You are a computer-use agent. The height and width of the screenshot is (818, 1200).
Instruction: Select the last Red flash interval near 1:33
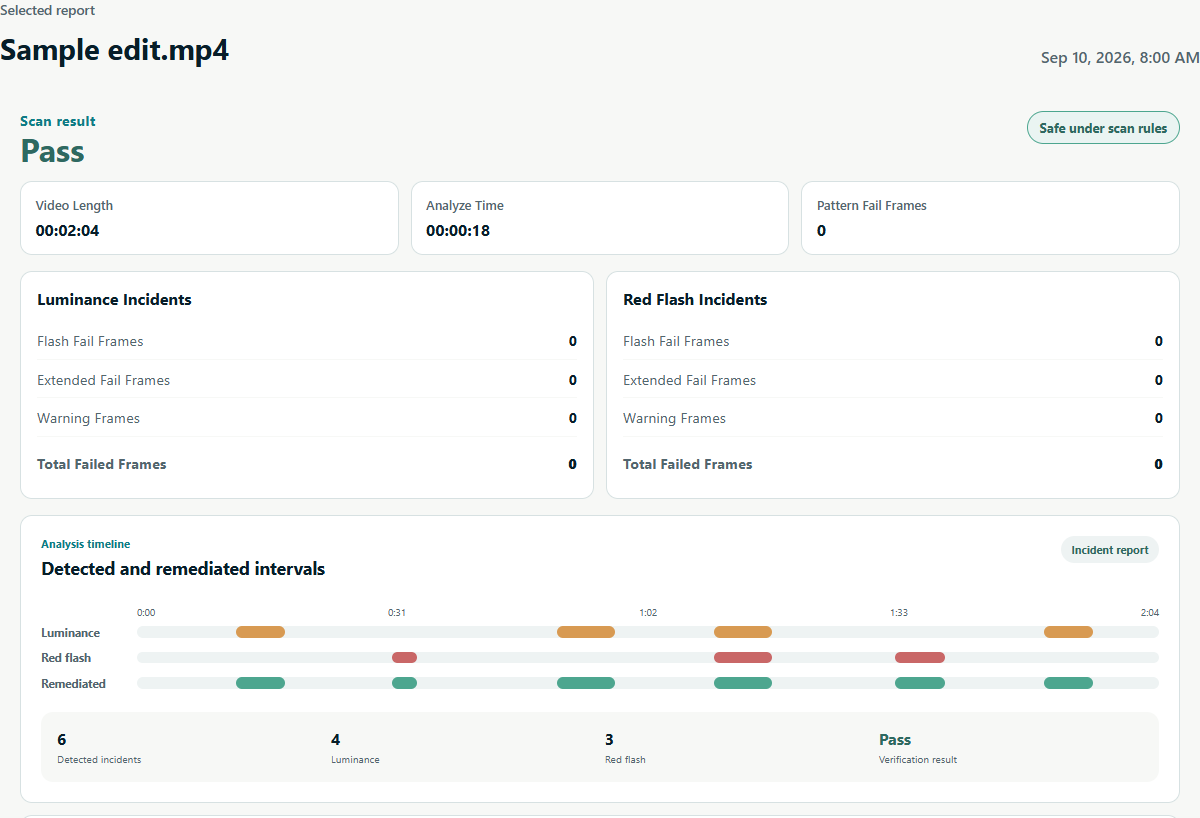[x=920, y=657]
